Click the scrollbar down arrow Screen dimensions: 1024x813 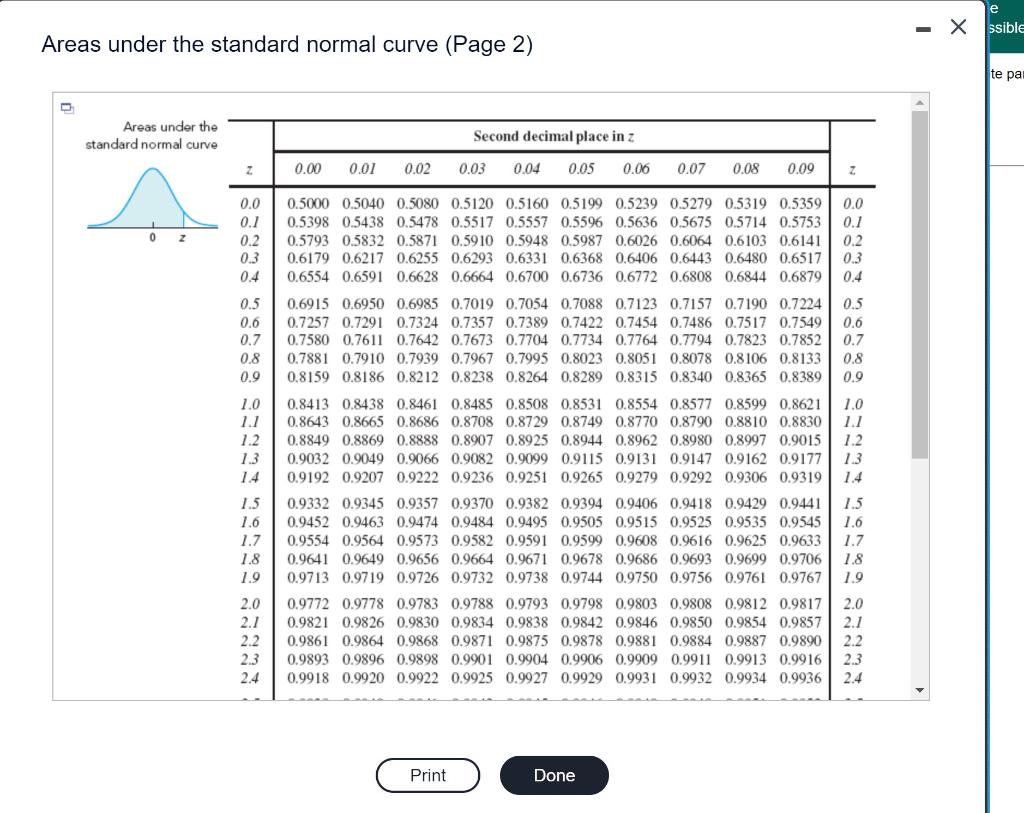click(x=917, y=688)
